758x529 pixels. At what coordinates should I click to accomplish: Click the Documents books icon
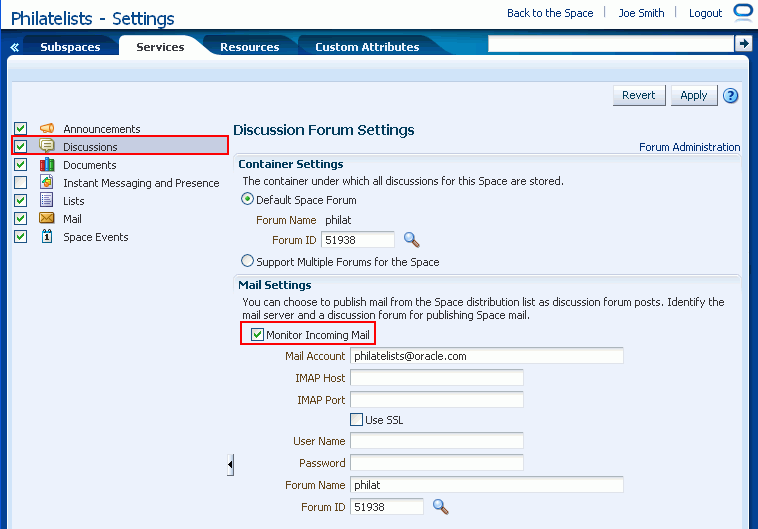coord(47,164)
